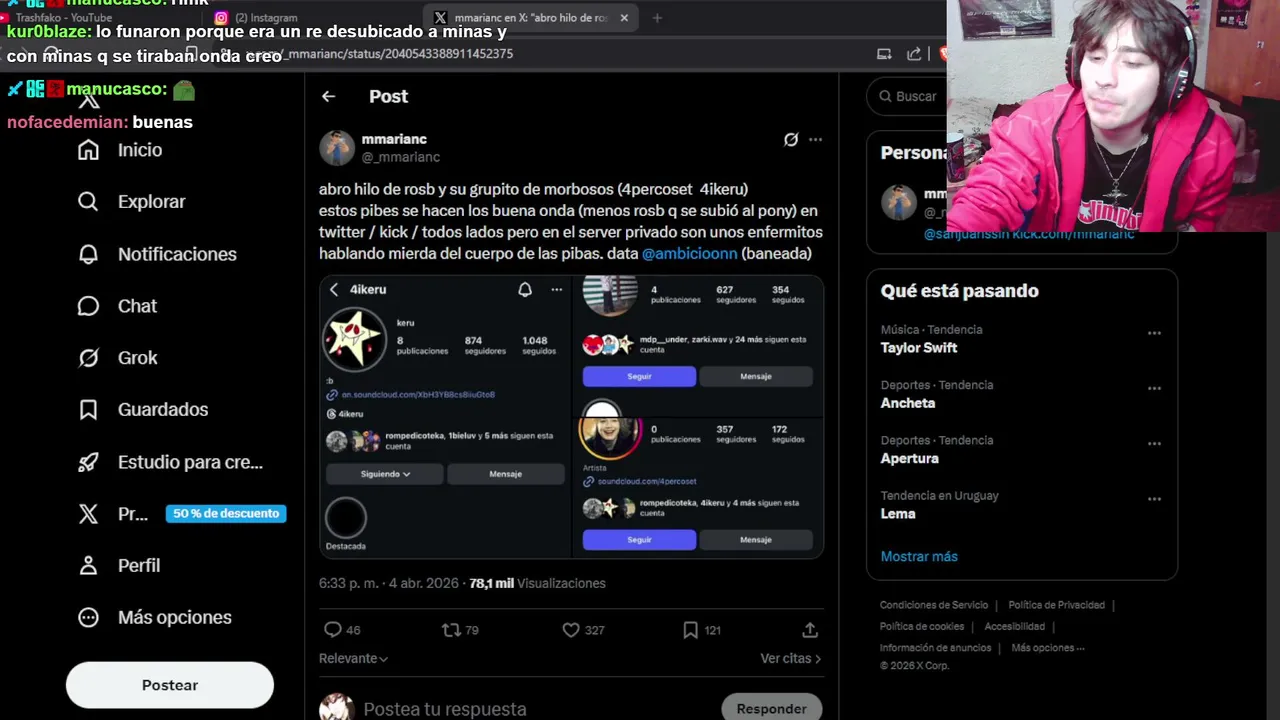
Task: Open Más opciones in sidebar
Action: click(155, 618)
